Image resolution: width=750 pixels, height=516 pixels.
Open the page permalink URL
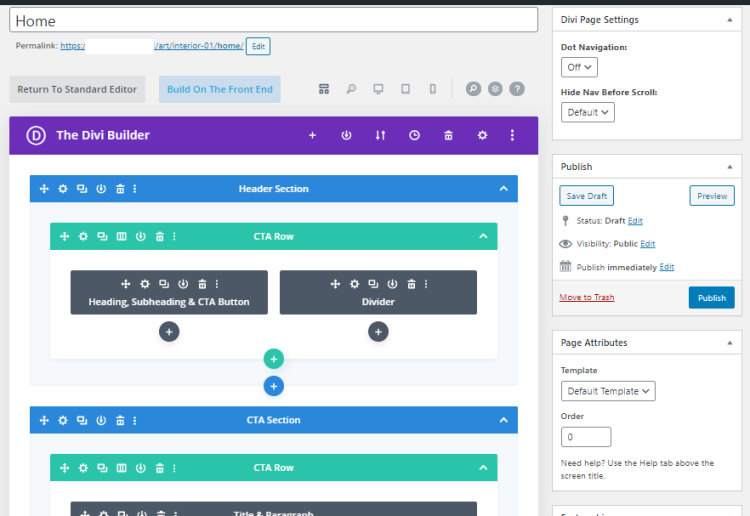tap(152, 46)
